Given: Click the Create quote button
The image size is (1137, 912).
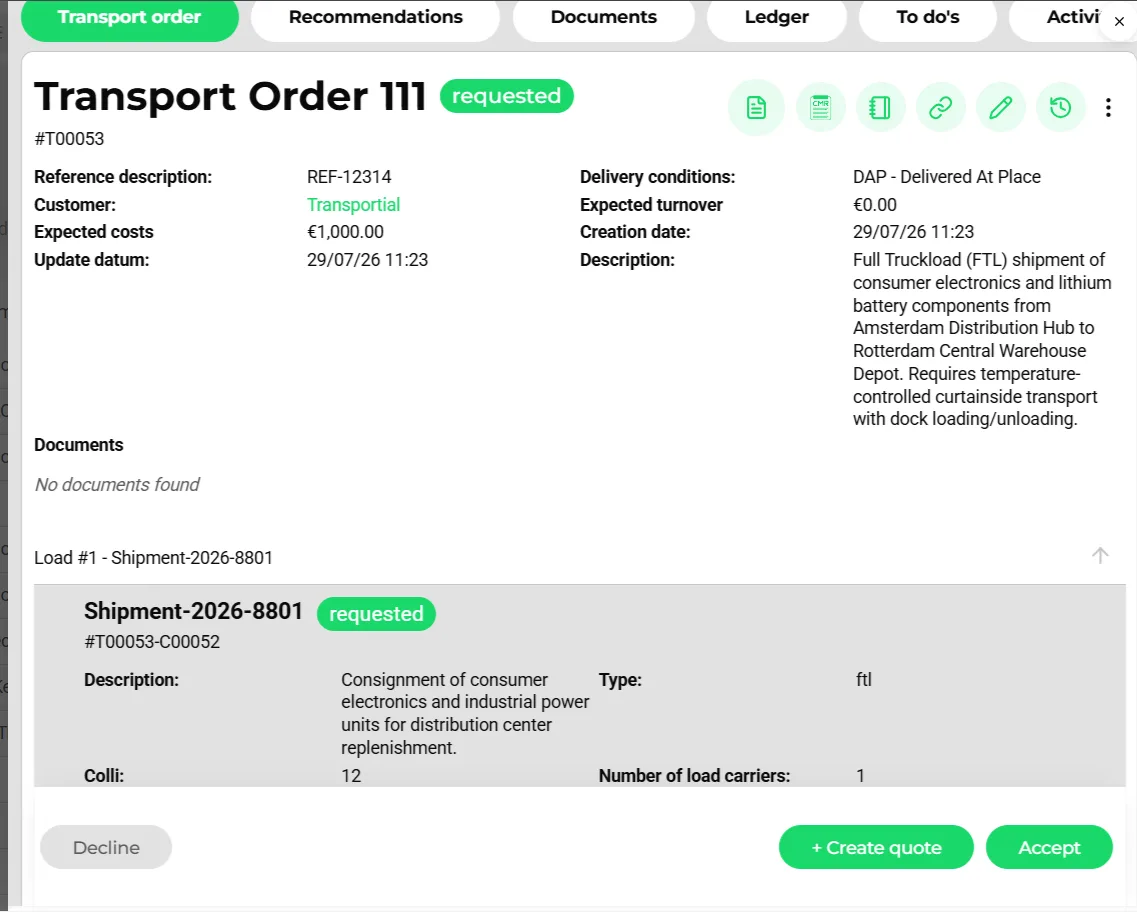Looking at the screenshot, I should tap(876, 847).
